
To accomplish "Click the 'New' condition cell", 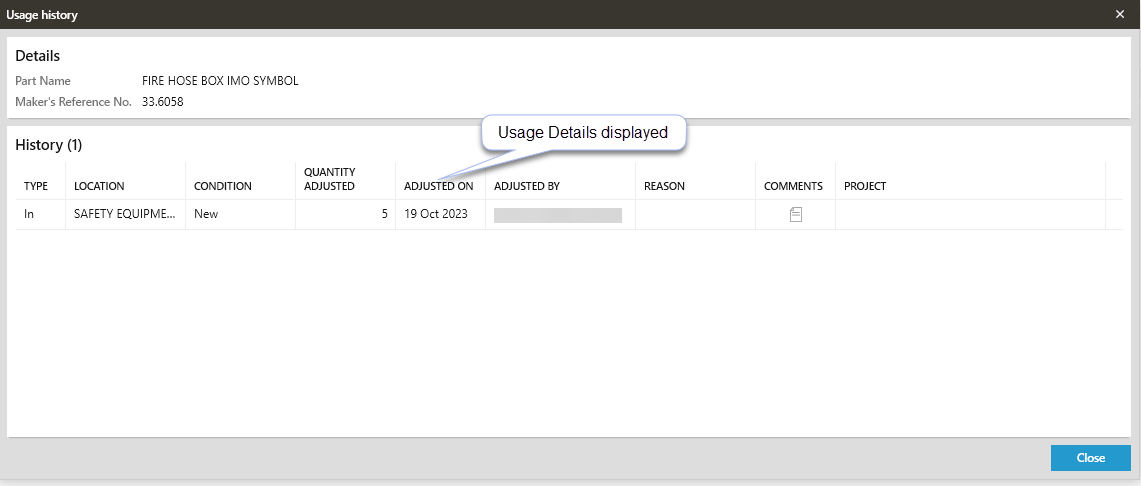I will click(206, 214).
